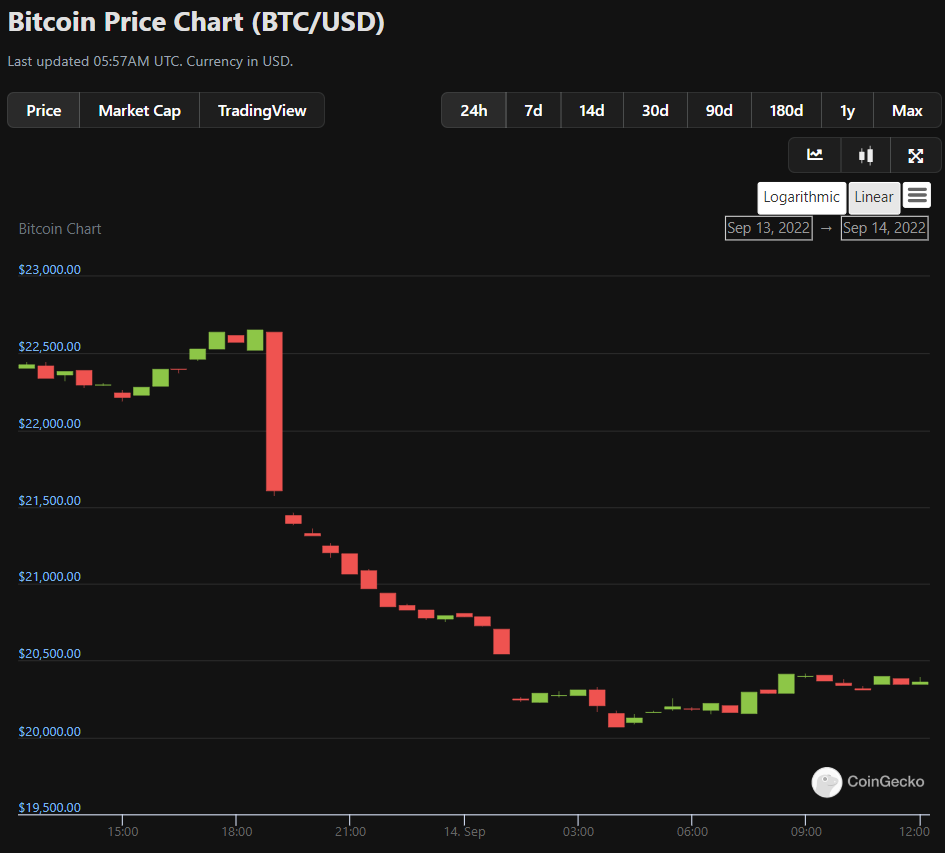Click the 09:00 time axis label
945x853 pixels.
(806, 832)
